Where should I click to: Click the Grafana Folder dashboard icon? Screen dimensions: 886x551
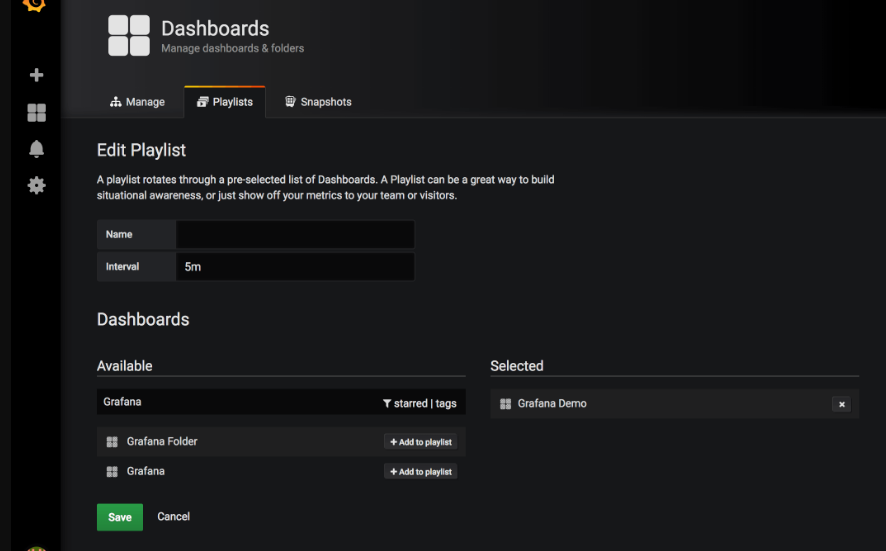click(x=112, y=442)
